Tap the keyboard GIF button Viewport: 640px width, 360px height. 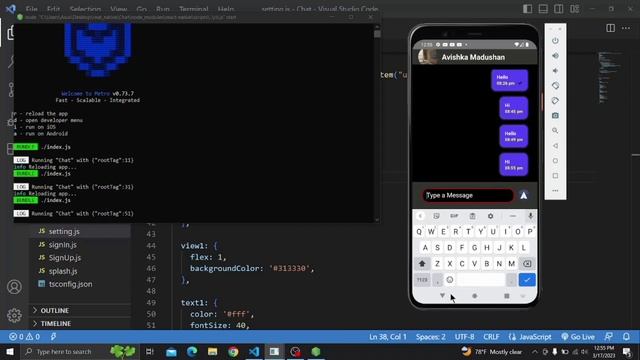[x=454, y=216]
